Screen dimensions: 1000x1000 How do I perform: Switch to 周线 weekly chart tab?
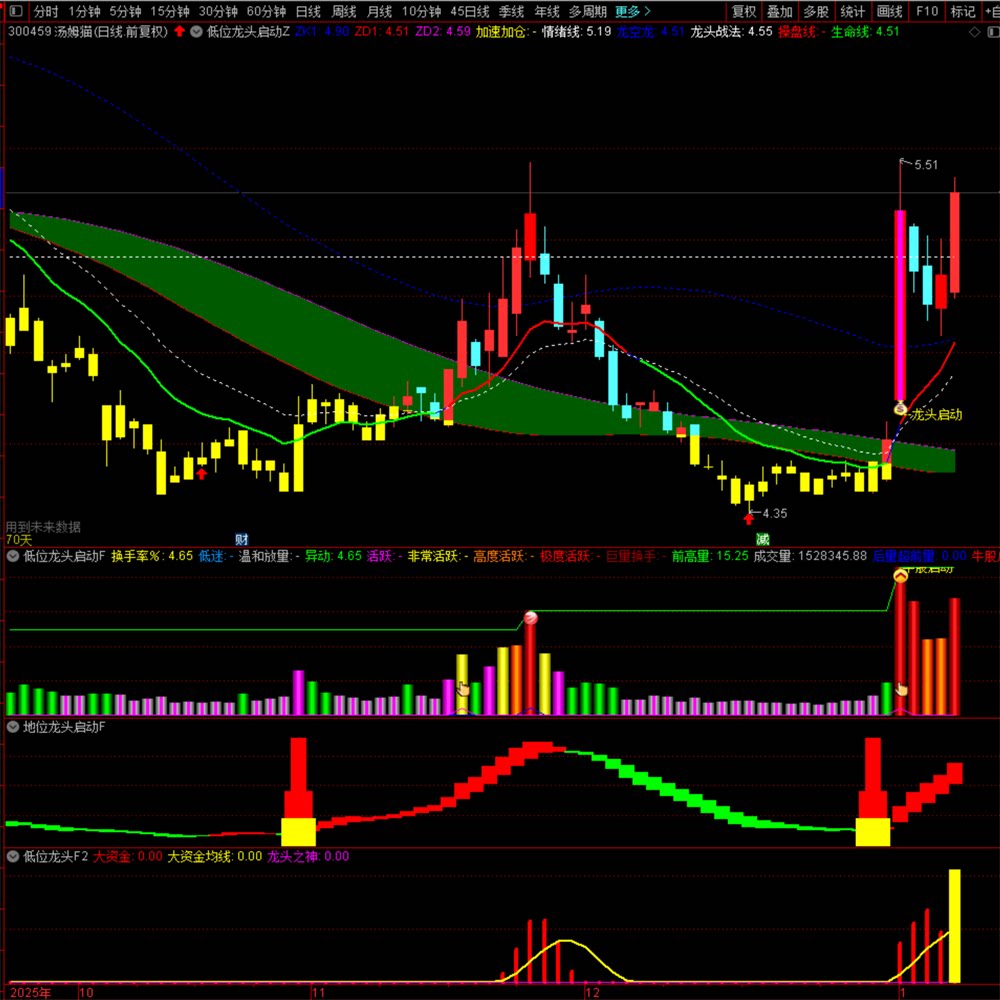point(344,11)
